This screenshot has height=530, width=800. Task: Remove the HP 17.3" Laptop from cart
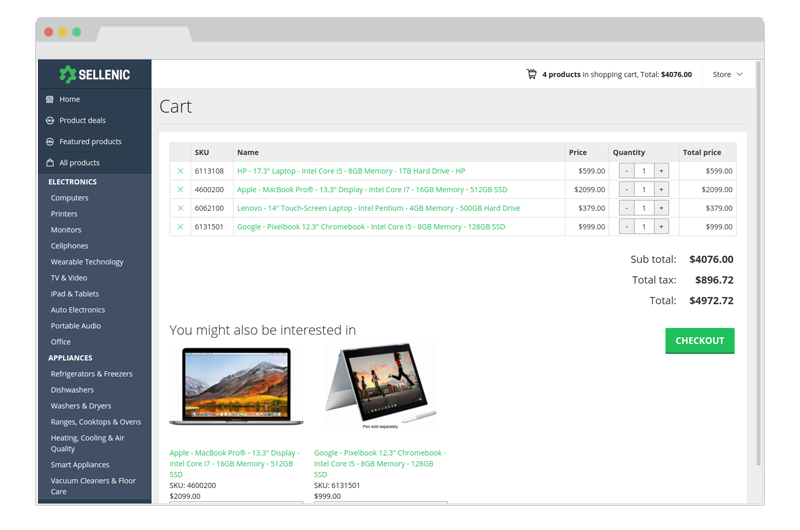[x=180, y=171]
